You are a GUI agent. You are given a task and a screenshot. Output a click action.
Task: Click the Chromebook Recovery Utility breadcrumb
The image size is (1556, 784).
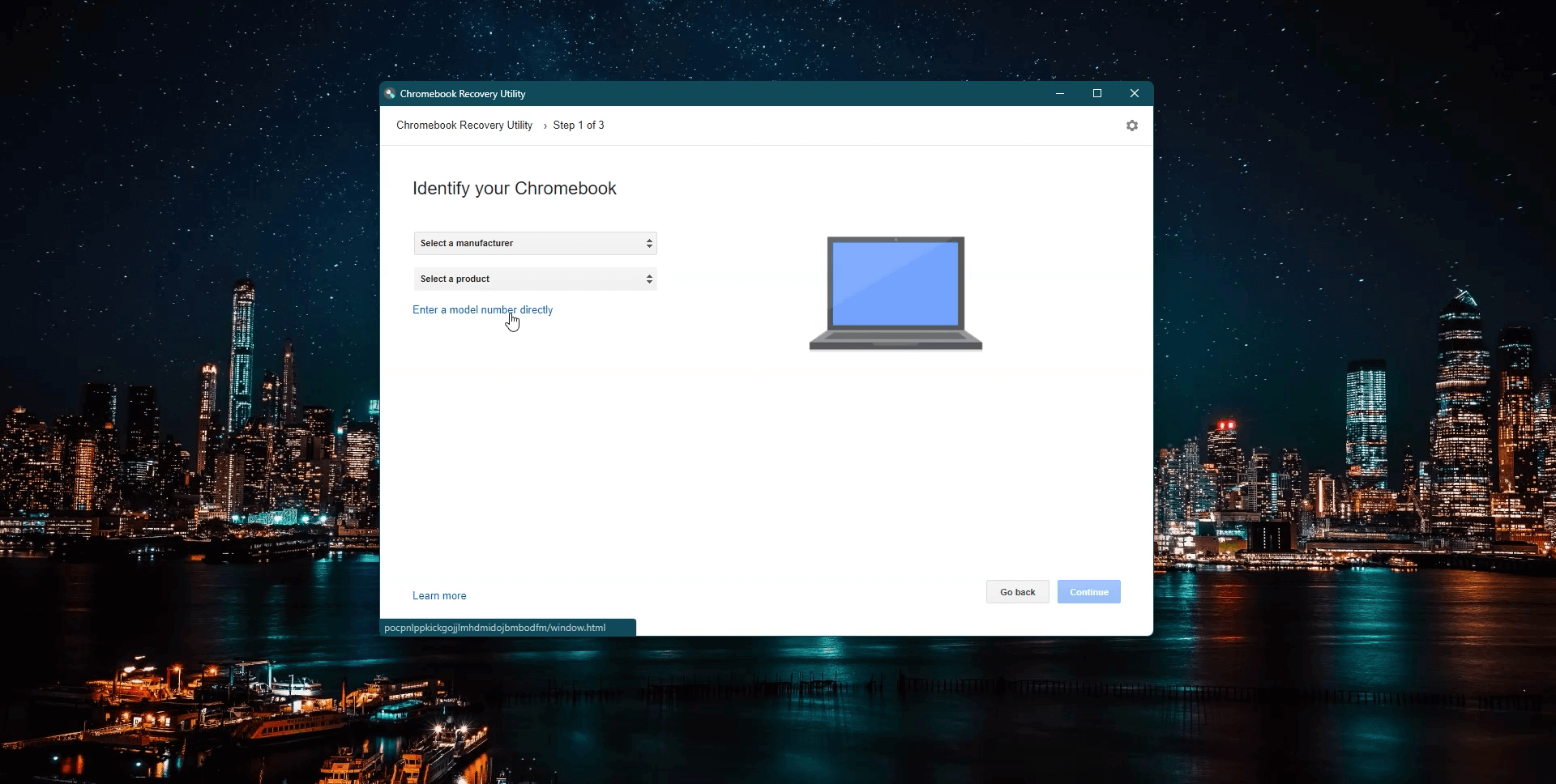(464, 126)
